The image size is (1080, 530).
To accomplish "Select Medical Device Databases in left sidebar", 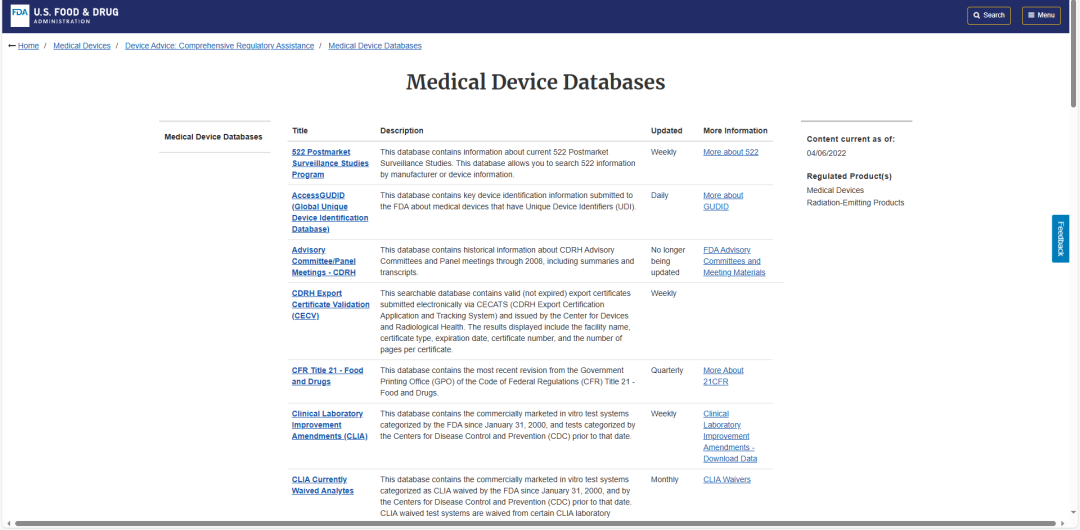I will [x=213, y=137].
